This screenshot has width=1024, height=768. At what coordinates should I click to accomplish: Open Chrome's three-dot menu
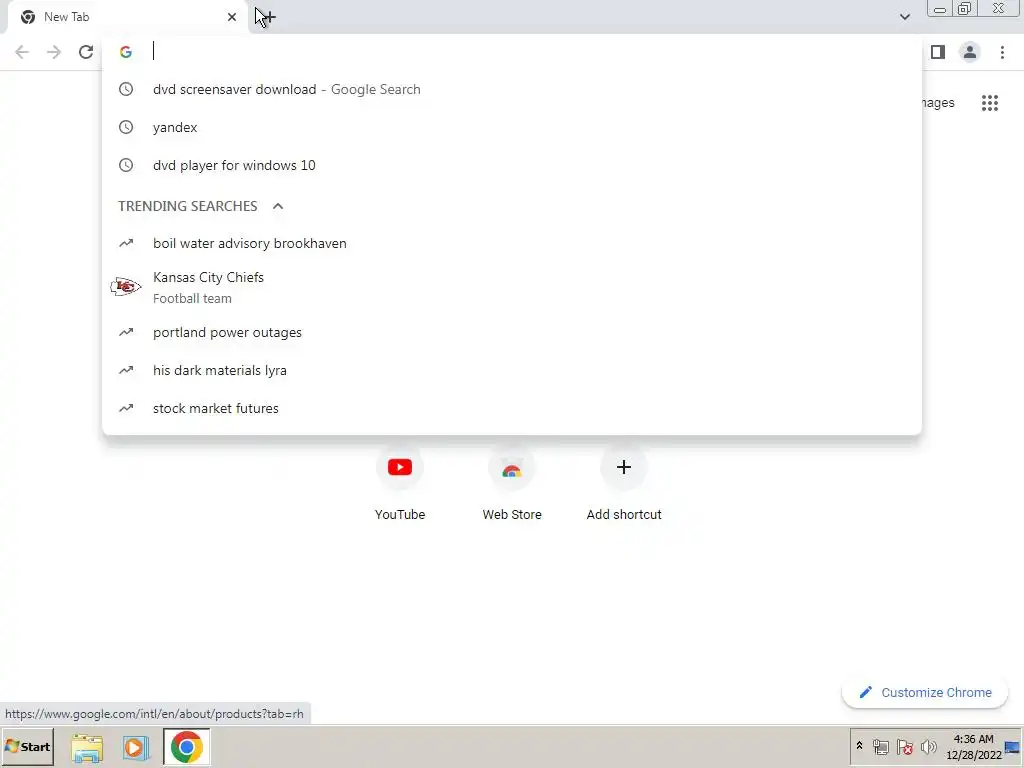point(1002,52)
